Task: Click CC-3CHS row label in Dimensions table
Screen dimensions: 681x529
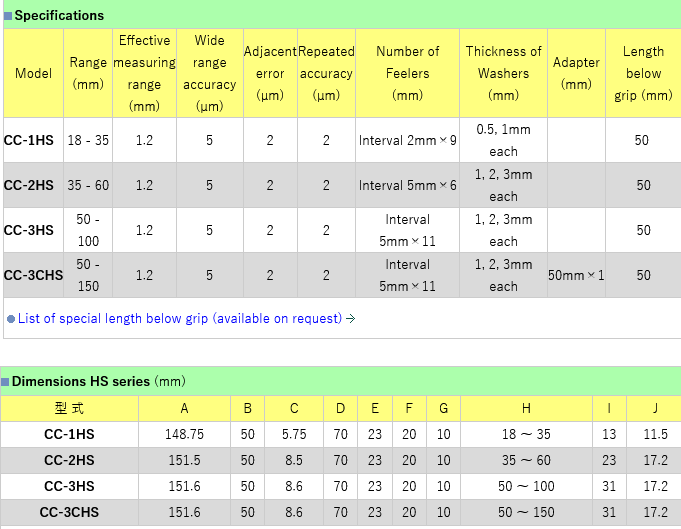Action: pyautogui.click(x=69, y=512)
